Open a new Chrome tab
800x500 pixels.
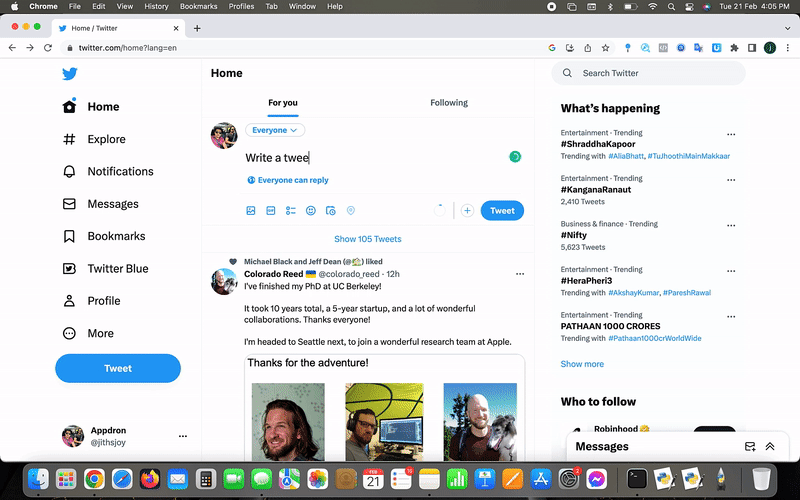coord(197,29)
